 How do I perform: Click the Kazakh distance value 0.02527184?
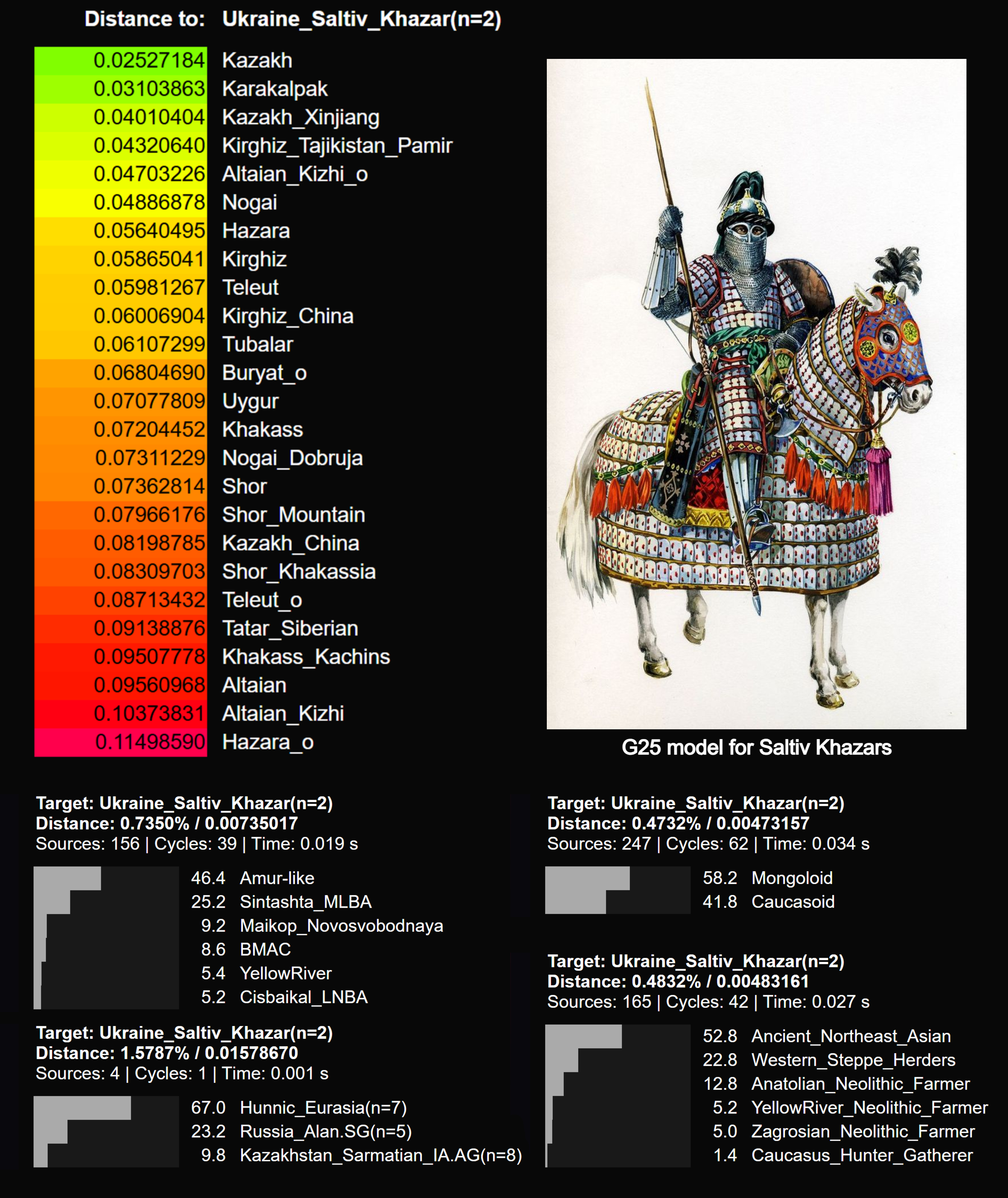[x=148, y=60]
